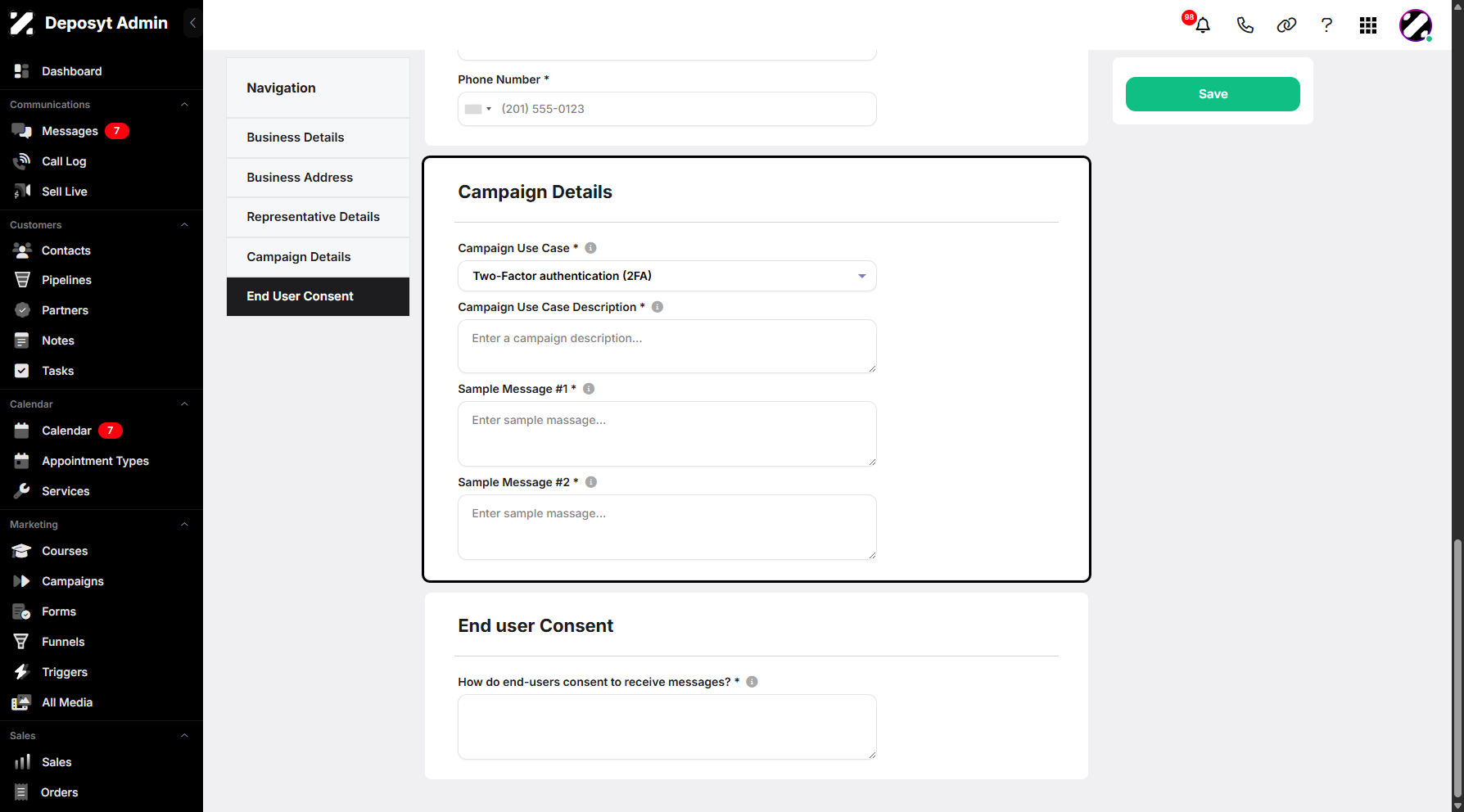Viewport: 1464px width, 812px height.
Task: Open the user profile avatar
Action: (x=1416, y=25)
